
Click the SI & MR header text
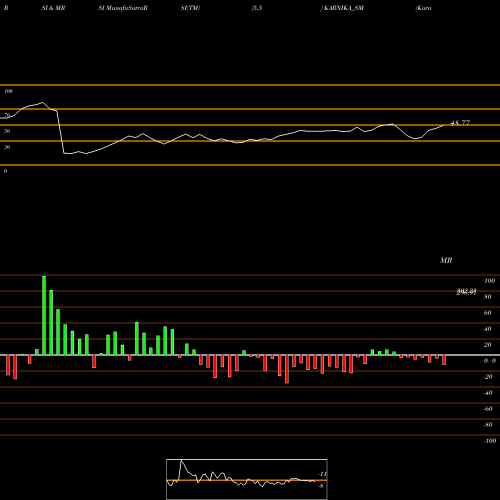53,8
